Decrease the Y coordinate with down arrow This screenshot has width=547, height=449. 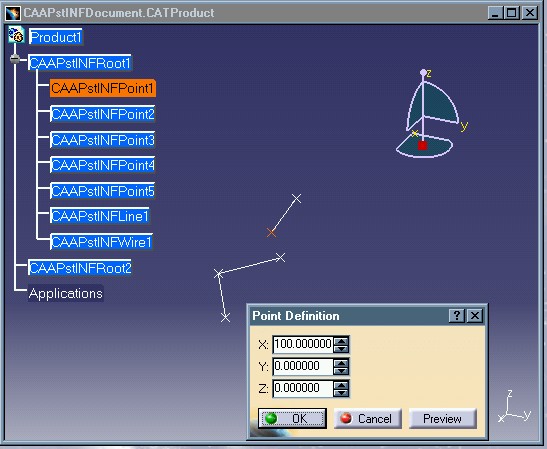point(341,371)
